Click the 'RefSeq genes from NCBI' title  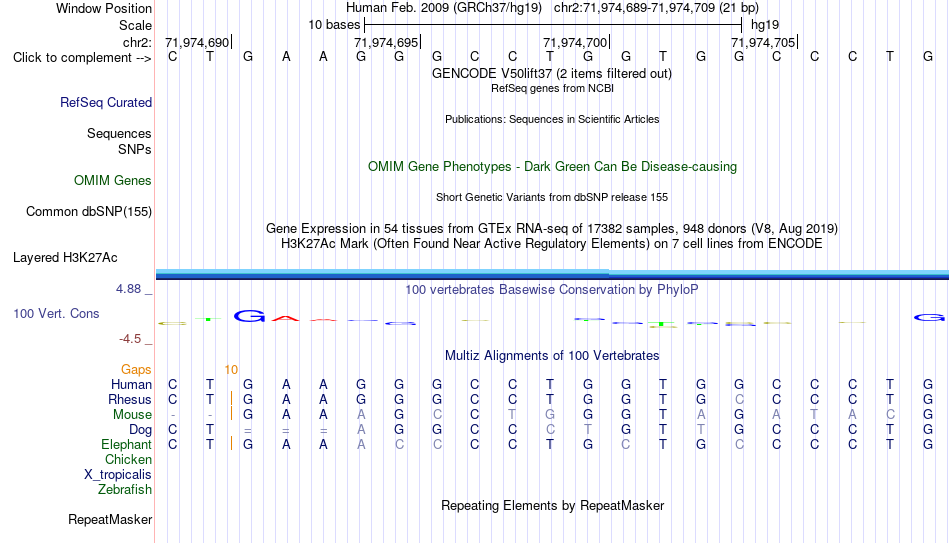552,88
